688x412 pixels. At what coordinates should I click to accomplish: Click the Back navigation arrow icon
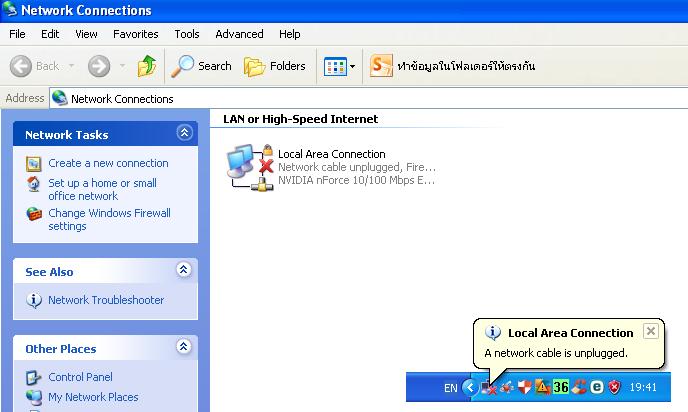[x=21, y=66]
